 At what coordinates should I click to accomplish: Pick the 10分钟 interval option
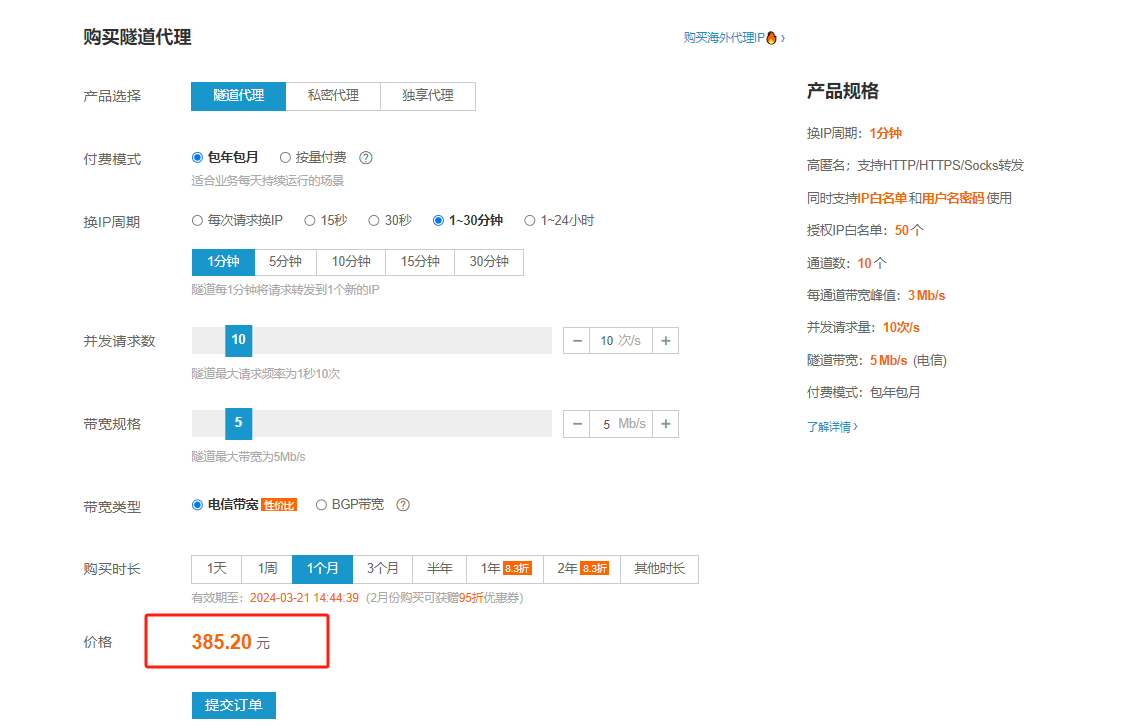click(351, 263)
